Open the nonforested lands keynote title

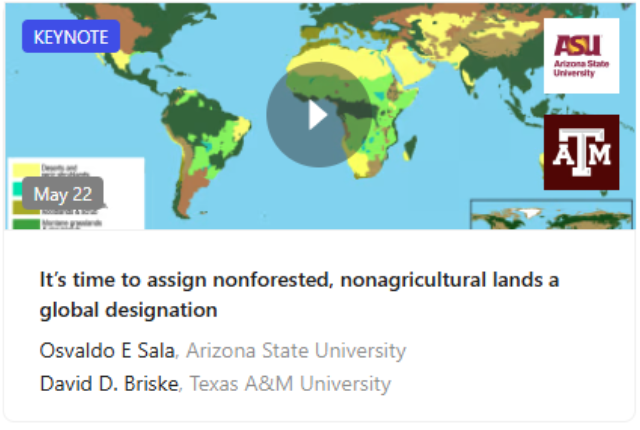pos(298,295)
